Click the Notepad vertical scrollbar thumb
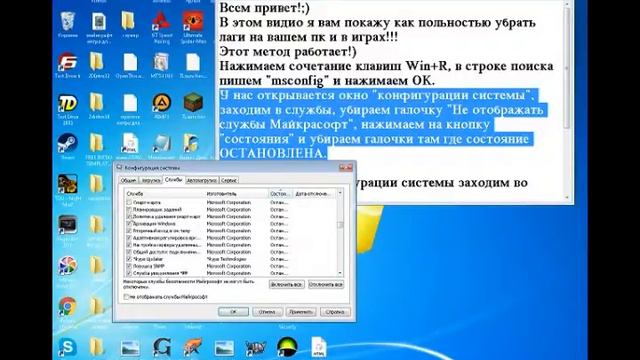Screen dimensions: 640x360 [567, 67]
